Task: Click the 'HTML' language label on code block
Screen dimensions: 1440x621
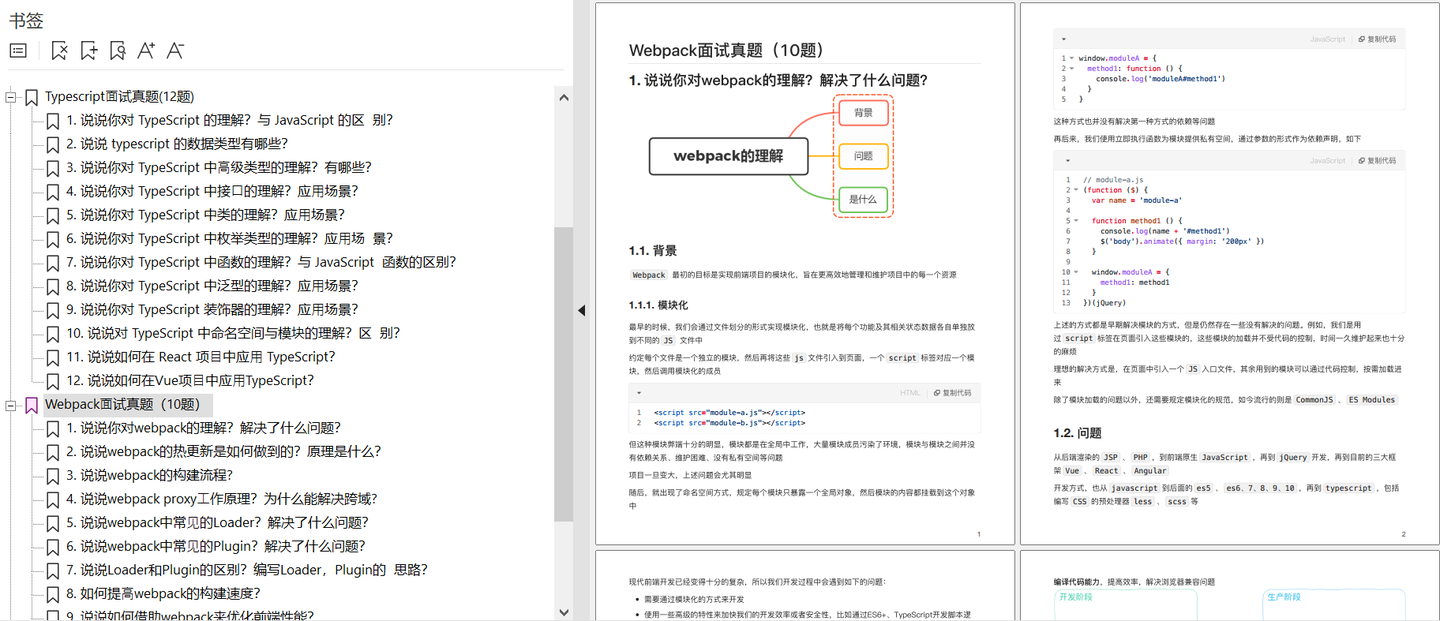Action: point(910,393)
